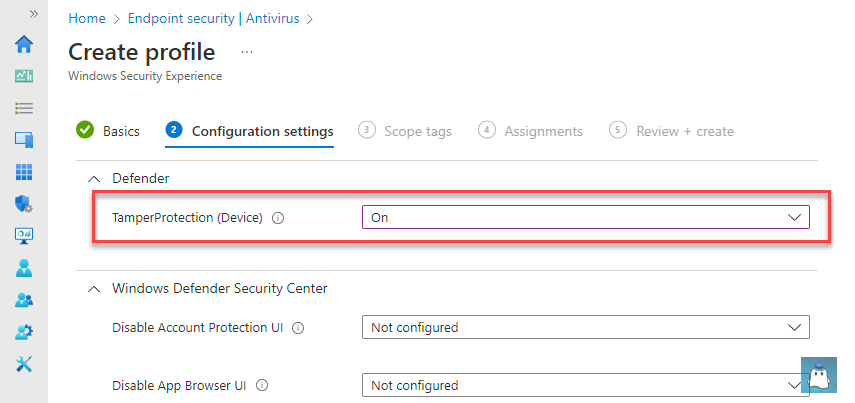
Task: Open Reports monitor icon in sidebar
Action: click(24, 236)
